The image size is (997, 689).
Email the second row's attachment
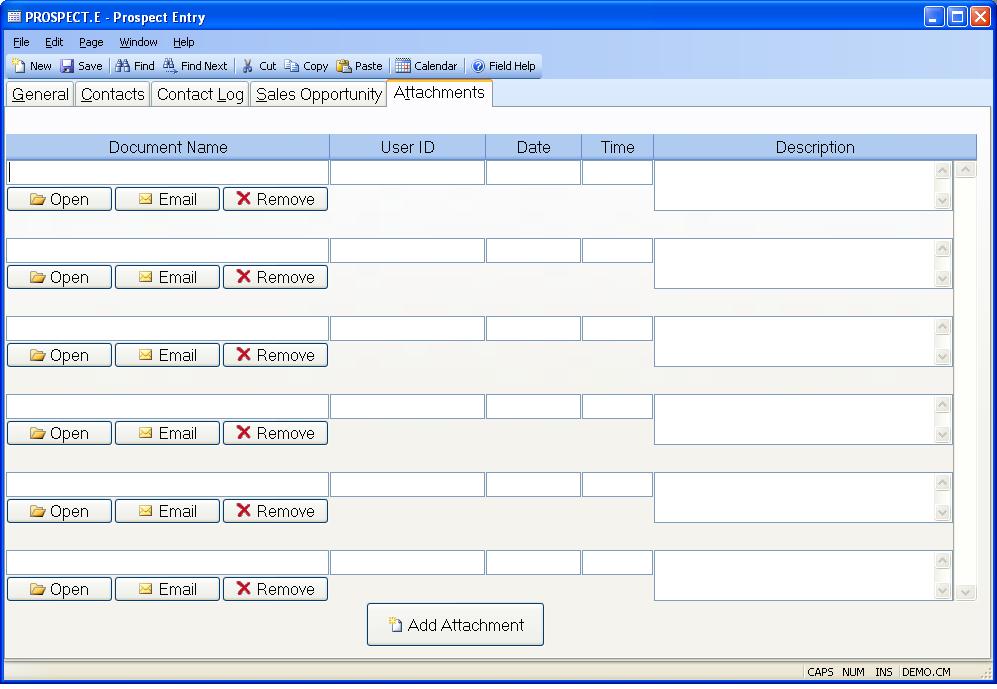tap(167, 277)
